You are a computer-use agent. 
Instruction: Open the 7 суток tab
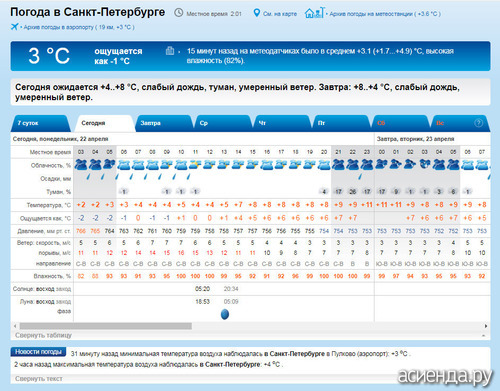click(40, 123)
